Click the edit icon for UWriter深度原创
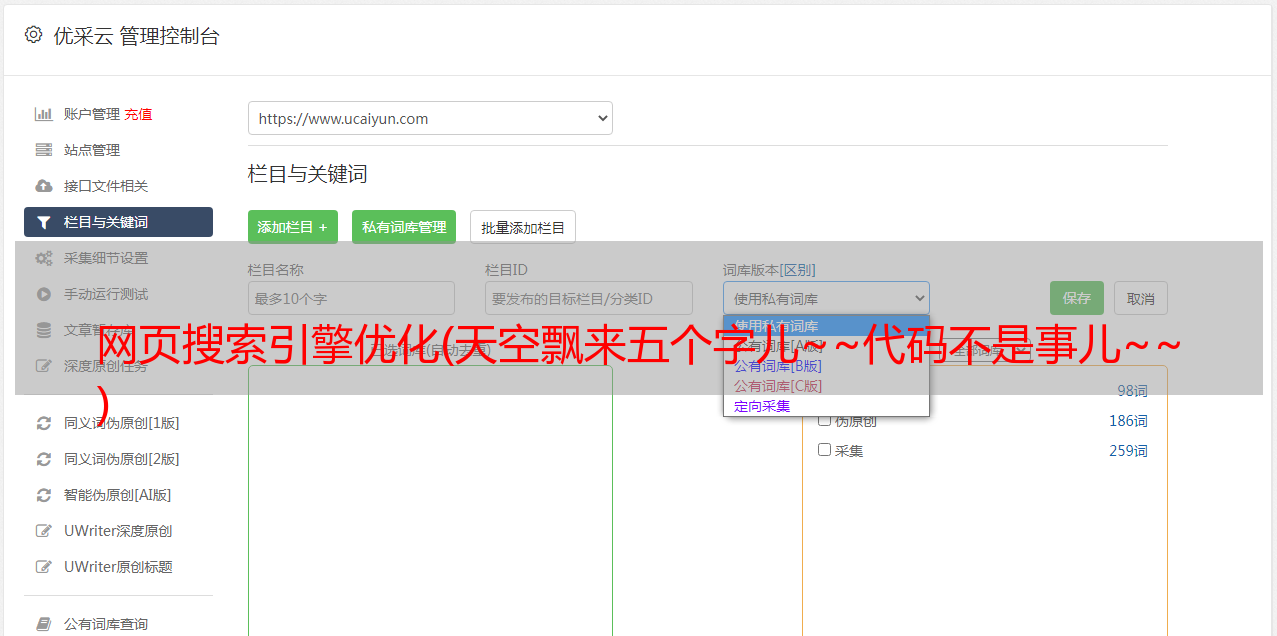1277x636 pixels. (x=44, y=531)
